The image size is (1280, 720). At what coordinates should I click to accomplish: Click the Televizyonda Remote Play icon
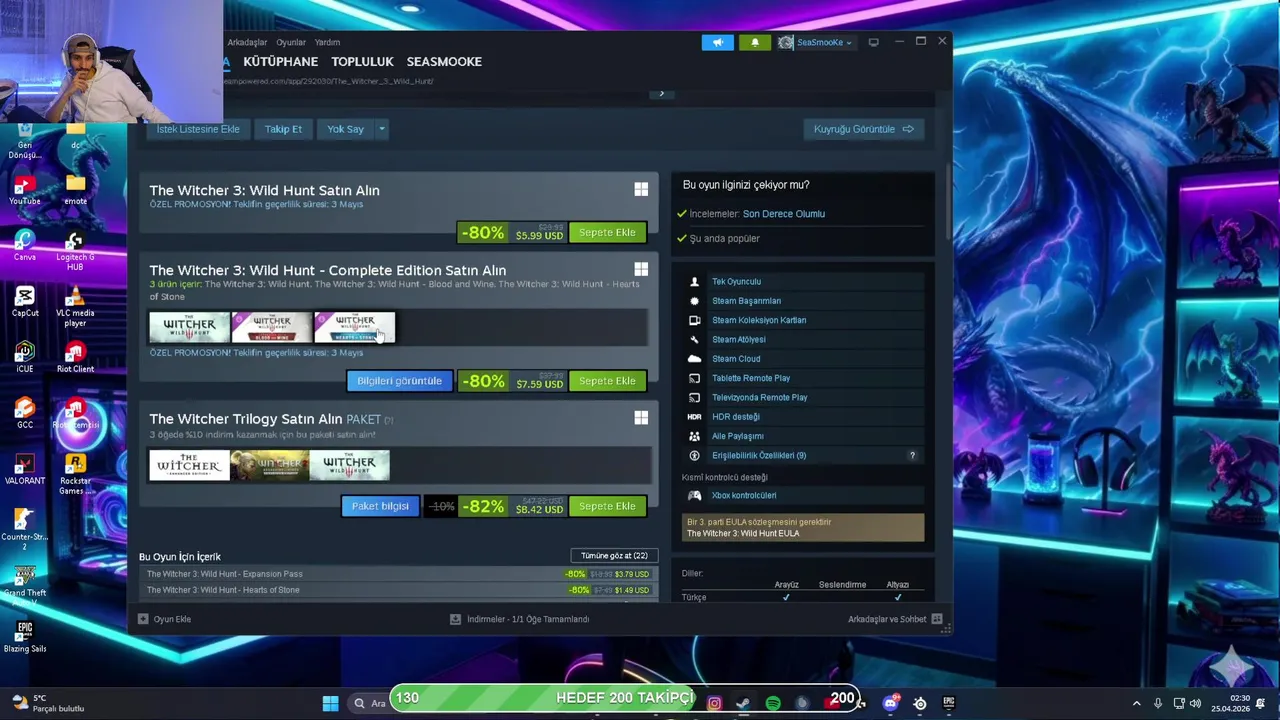pyautogui.click(x=694, y=397)
